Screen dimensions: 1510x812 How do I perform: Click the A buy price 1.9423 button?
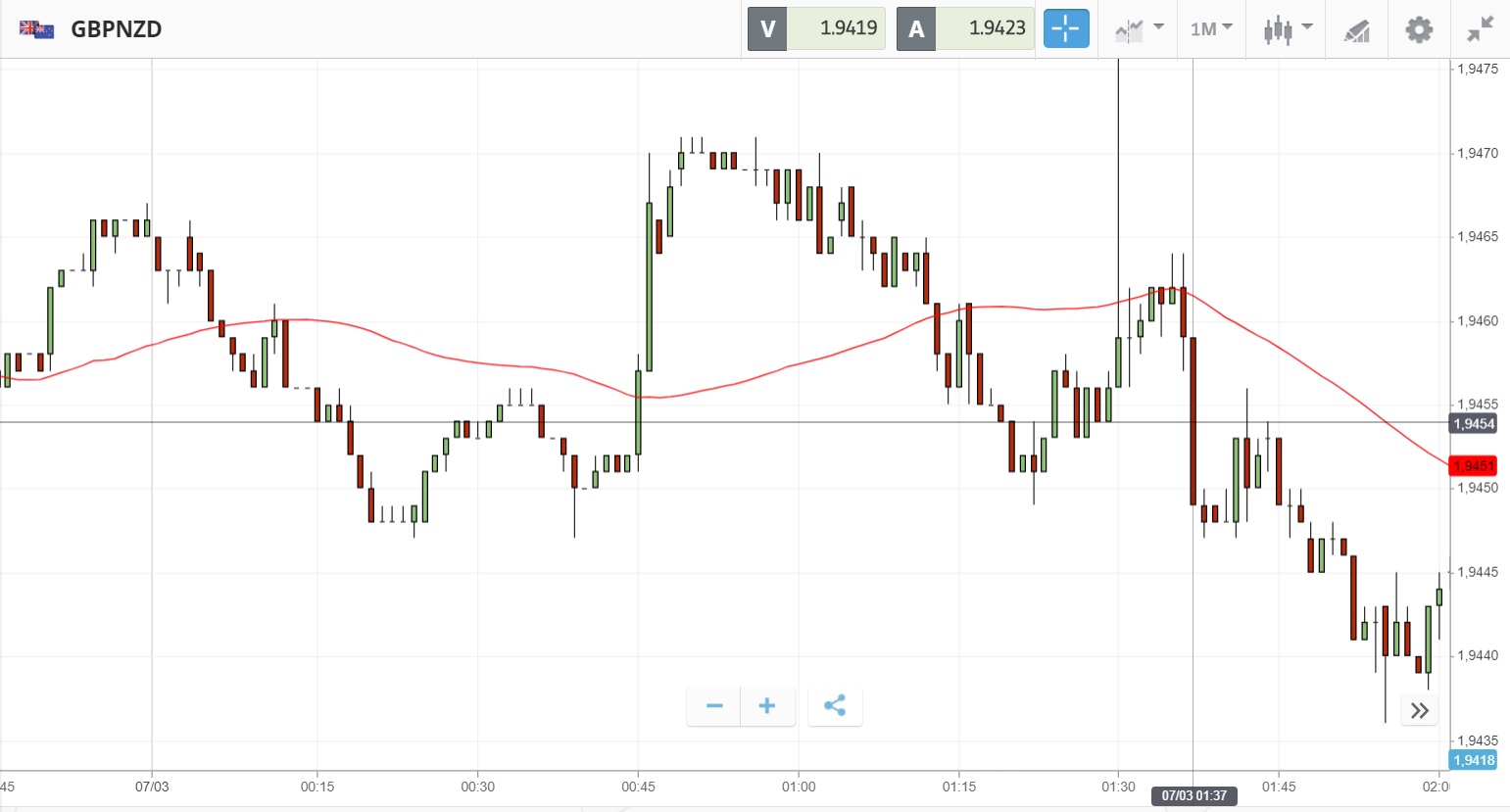(965, 28)
